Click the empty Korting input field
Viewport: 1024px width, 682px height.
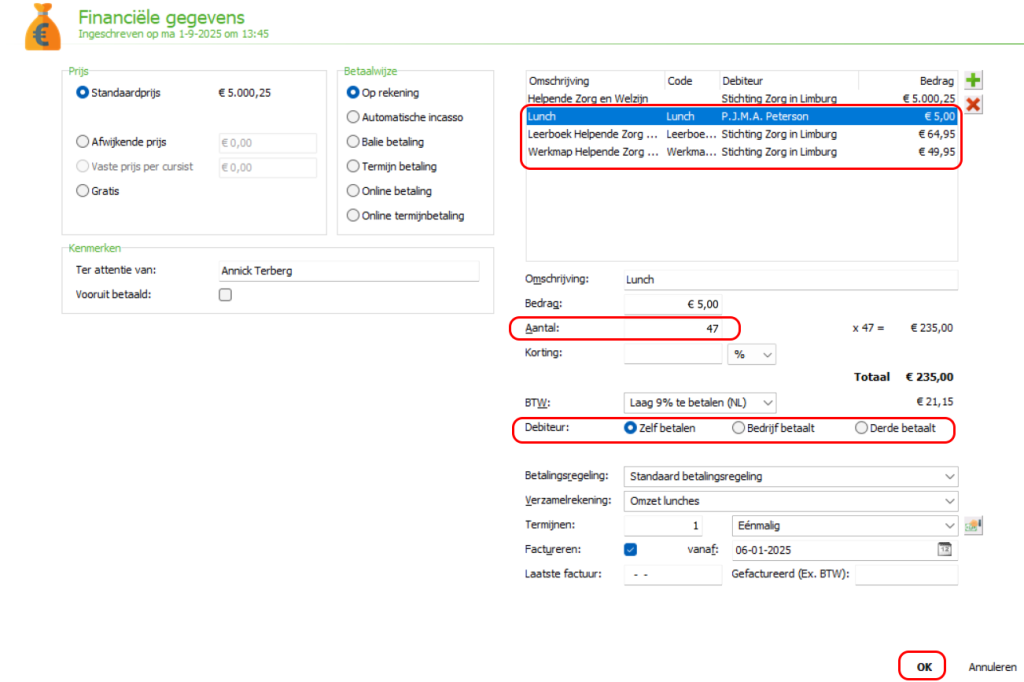(x=673, y=353)
